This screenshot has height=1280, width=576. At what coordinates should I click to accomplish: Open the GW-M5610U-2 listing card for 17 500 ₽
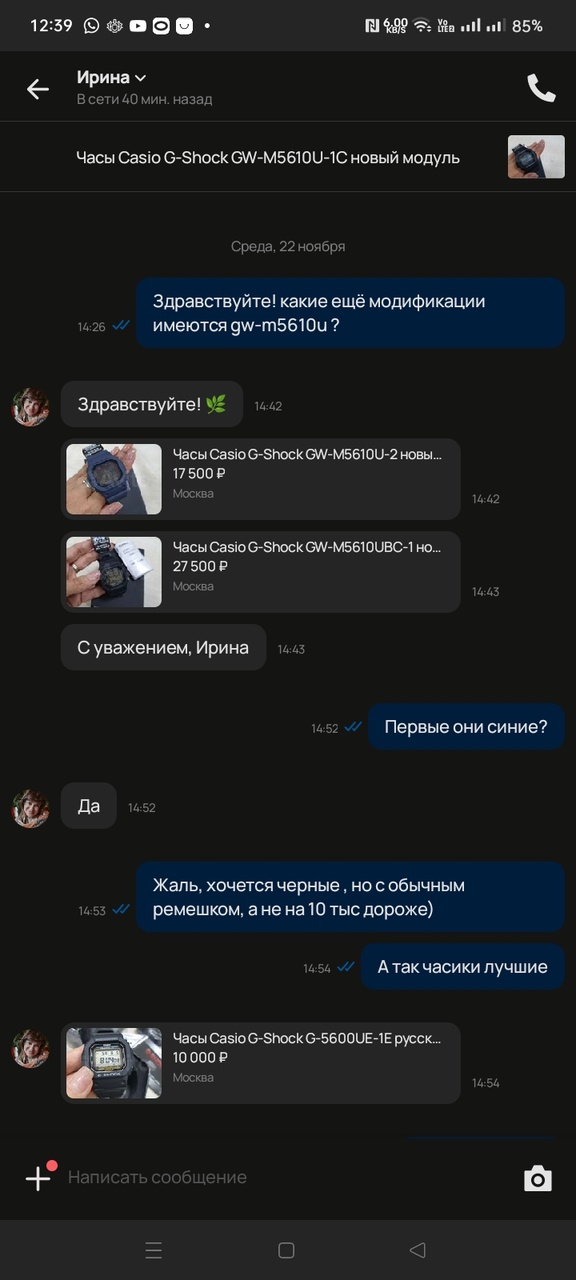click(261, 479)
